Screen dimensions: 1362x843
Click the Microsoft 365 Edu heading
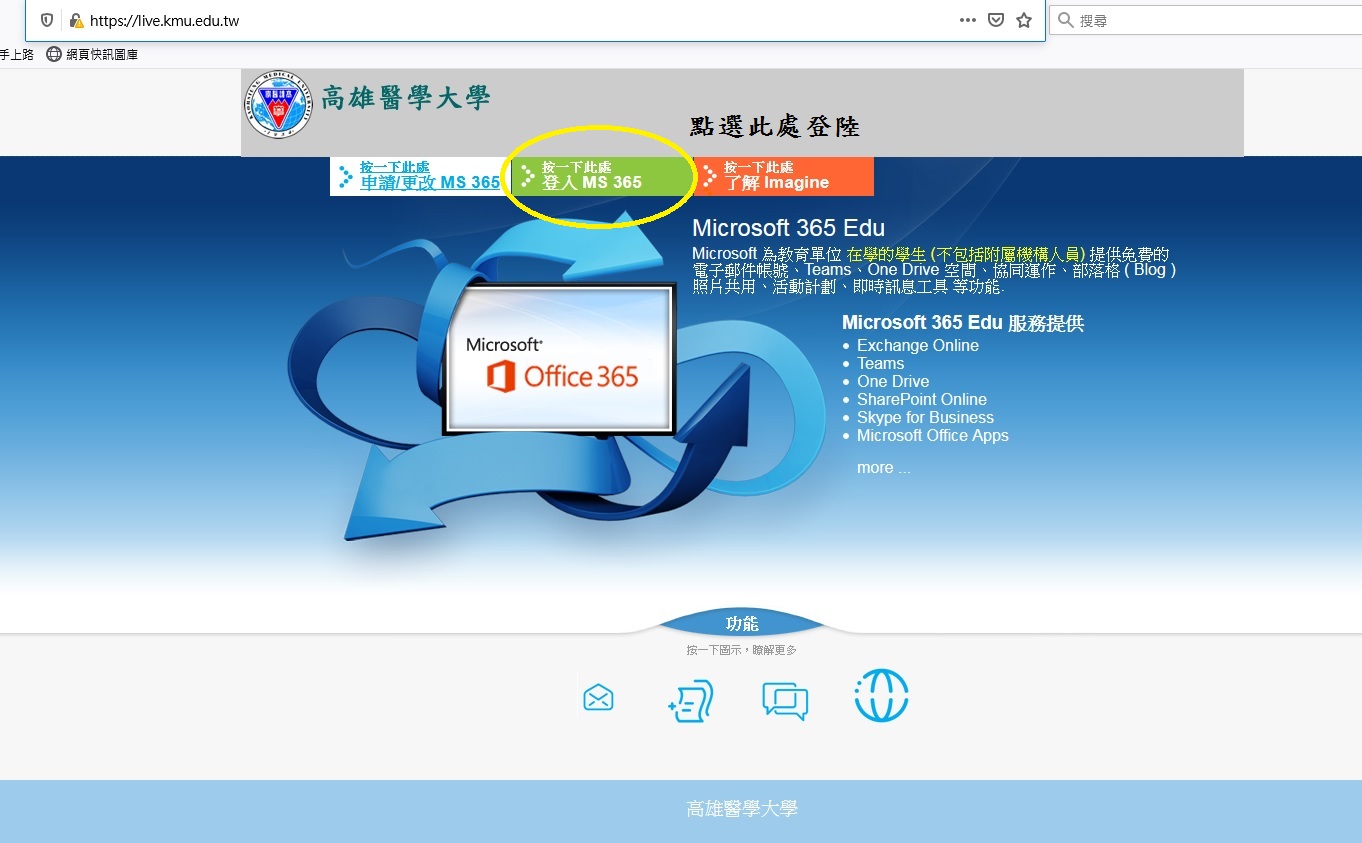tap(788, 228)
